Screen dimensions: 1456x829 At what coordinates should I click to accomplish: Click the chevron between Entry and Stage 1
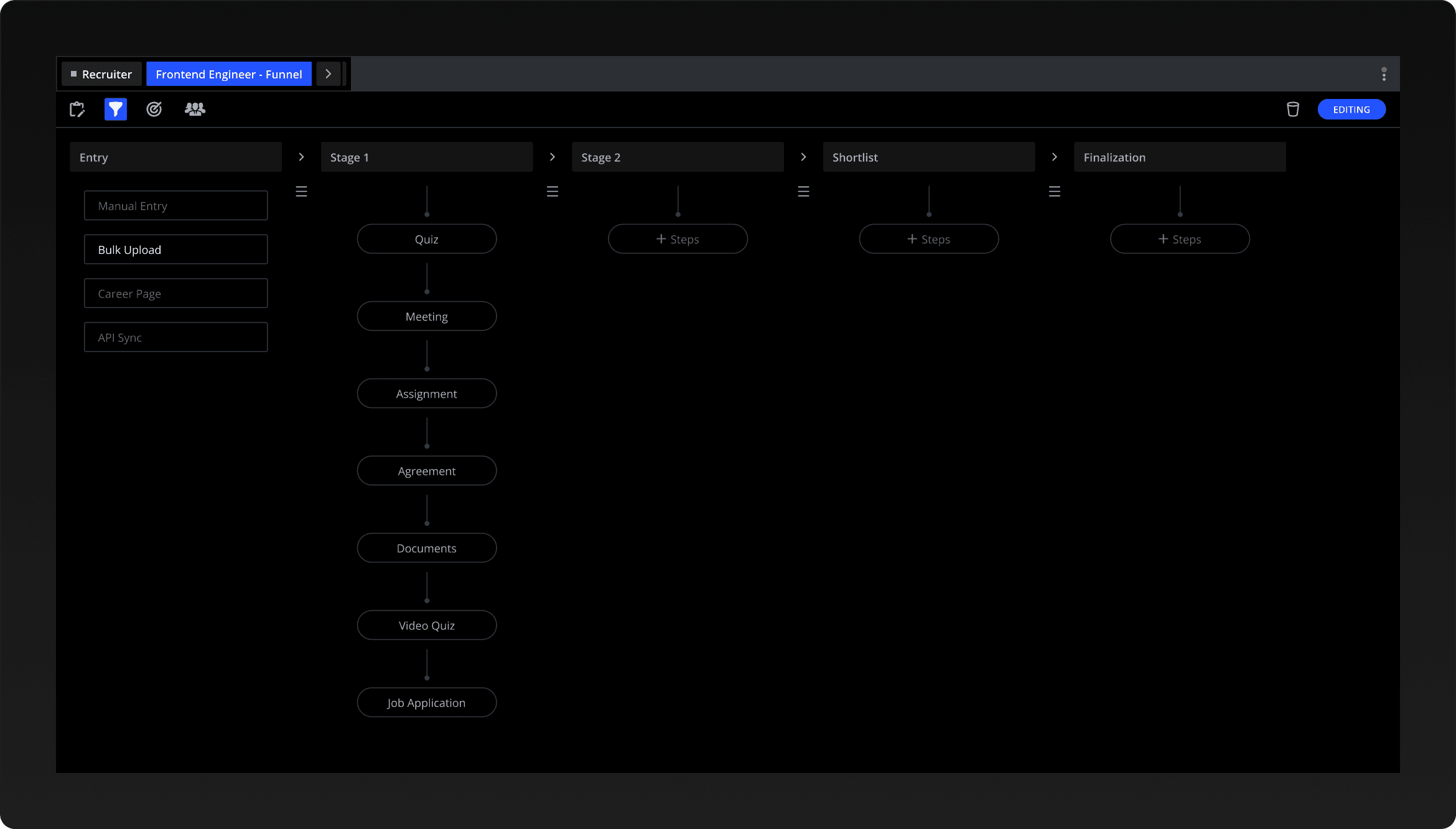[301, 157]
